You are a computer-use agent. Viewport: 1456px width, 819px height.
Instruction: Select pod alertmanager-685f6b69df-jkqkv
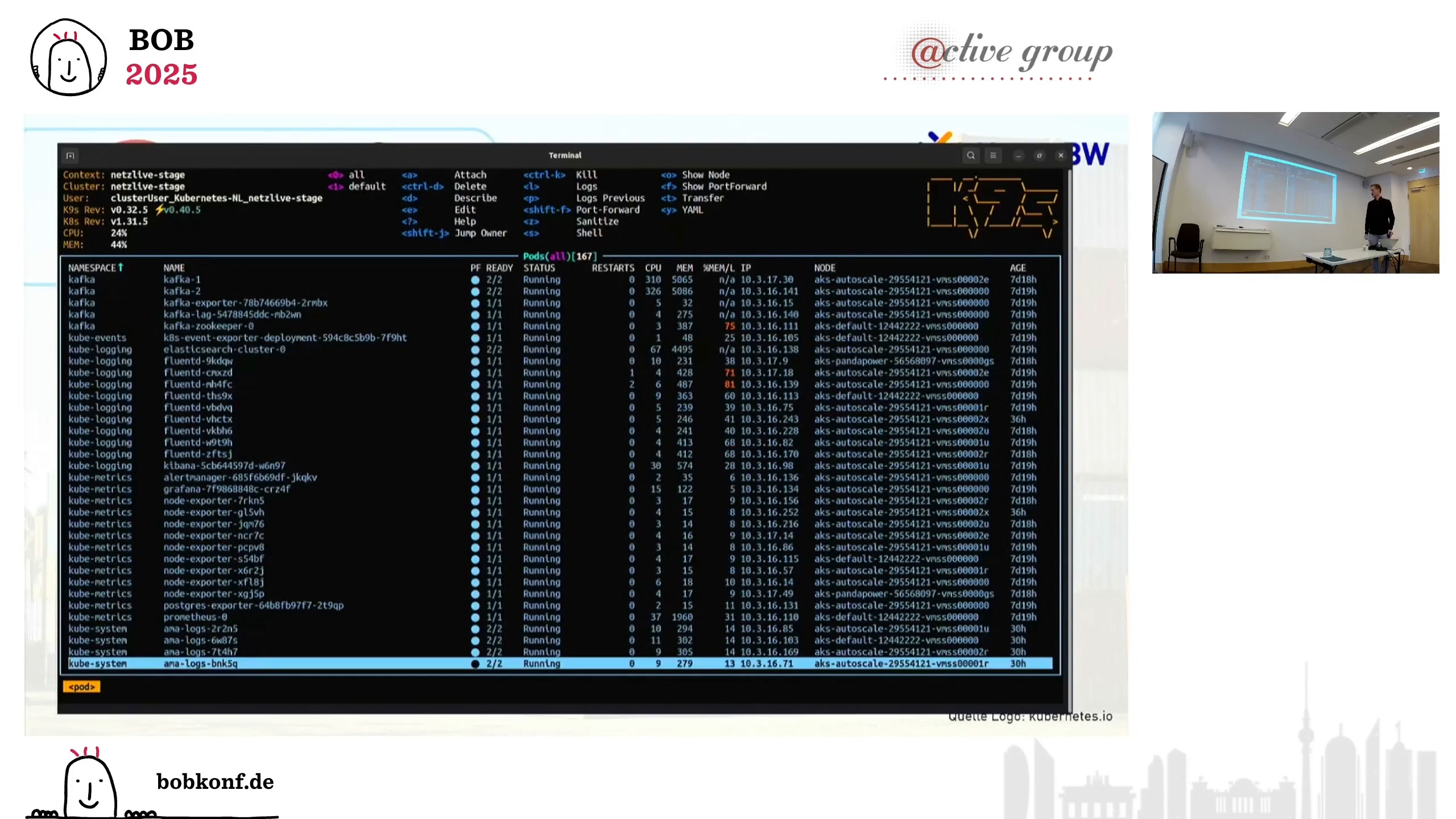560,478
